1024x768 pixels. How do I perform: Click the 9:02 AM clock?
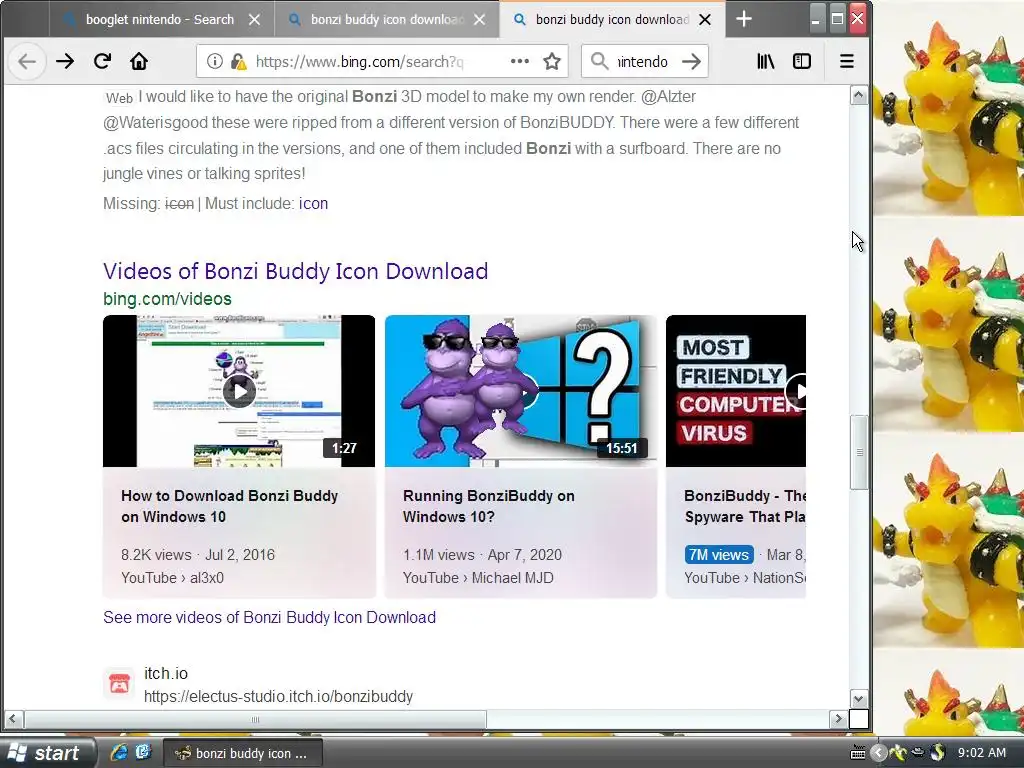point(982,753)
